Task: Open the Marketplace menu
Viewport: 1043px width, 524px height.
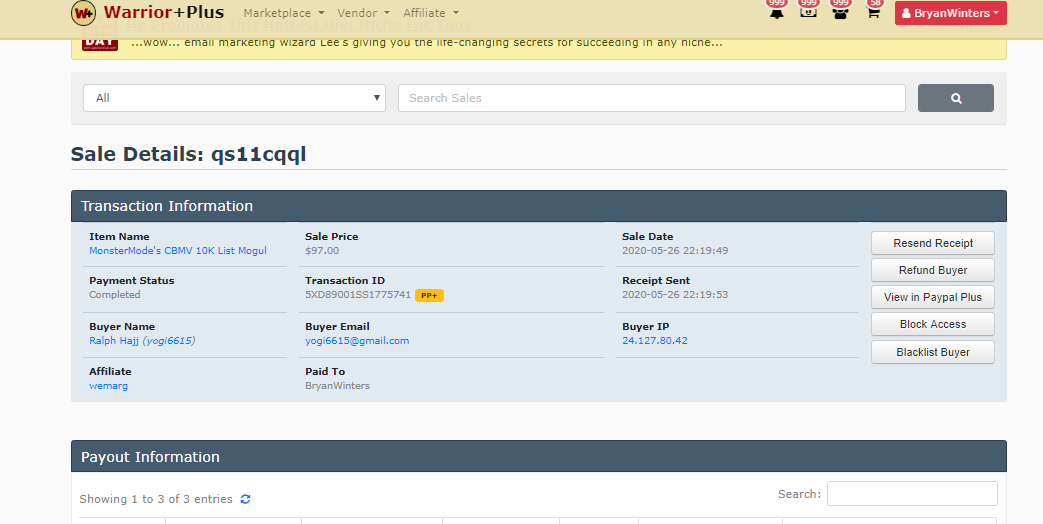Action: pyautogui.click(x=284, y=13)
